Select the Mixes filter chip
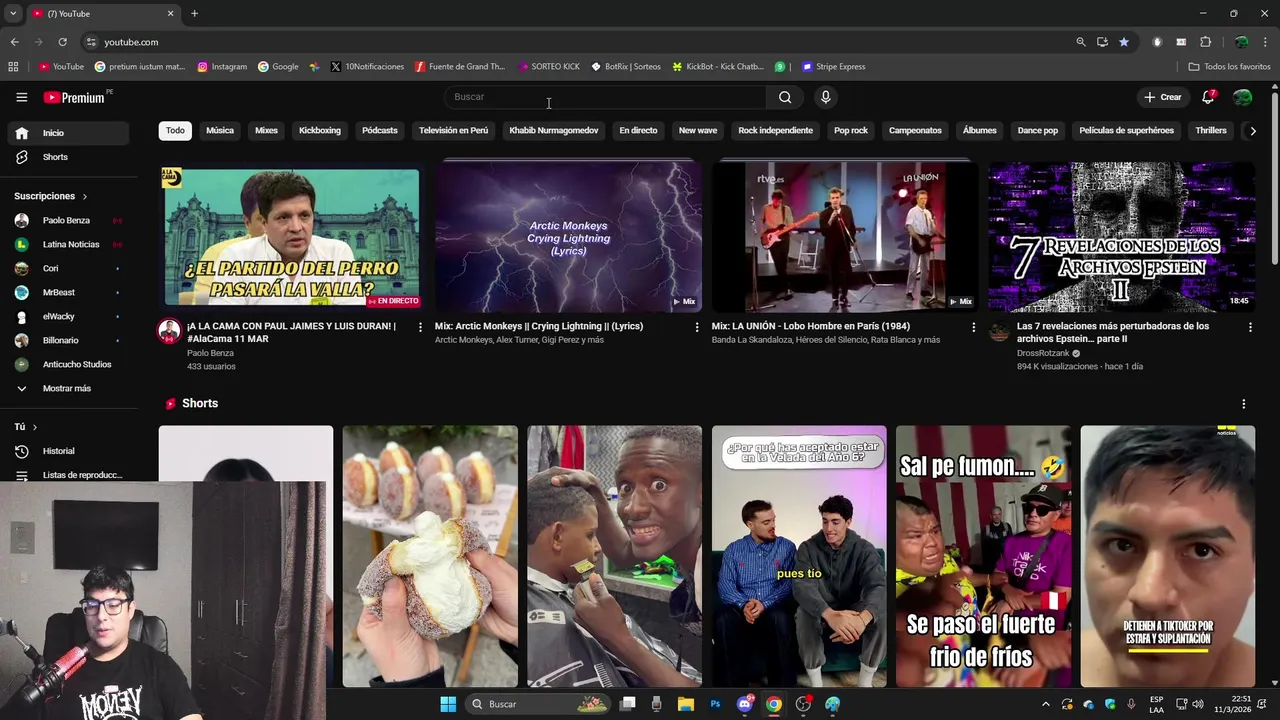The image size is (1280, 720). click(x=266, y=130)
